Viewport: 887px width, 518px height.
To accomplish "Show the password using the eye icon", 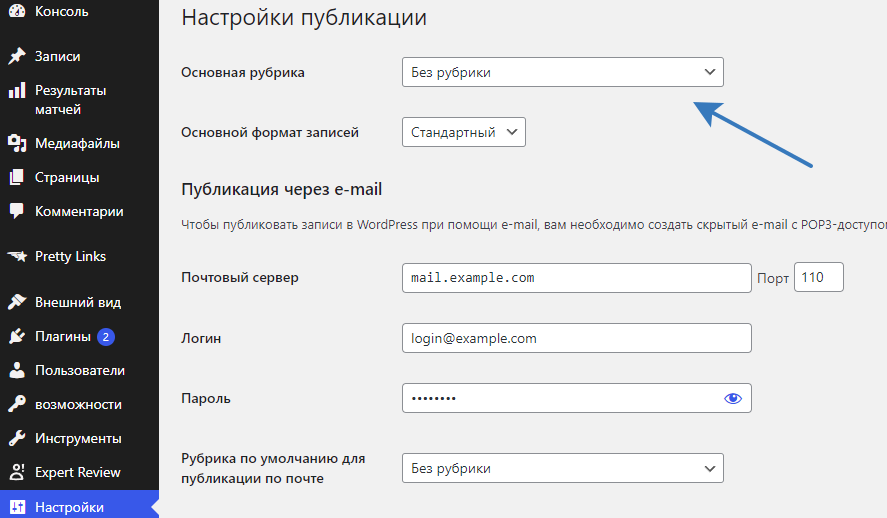I will click(733, 398).
